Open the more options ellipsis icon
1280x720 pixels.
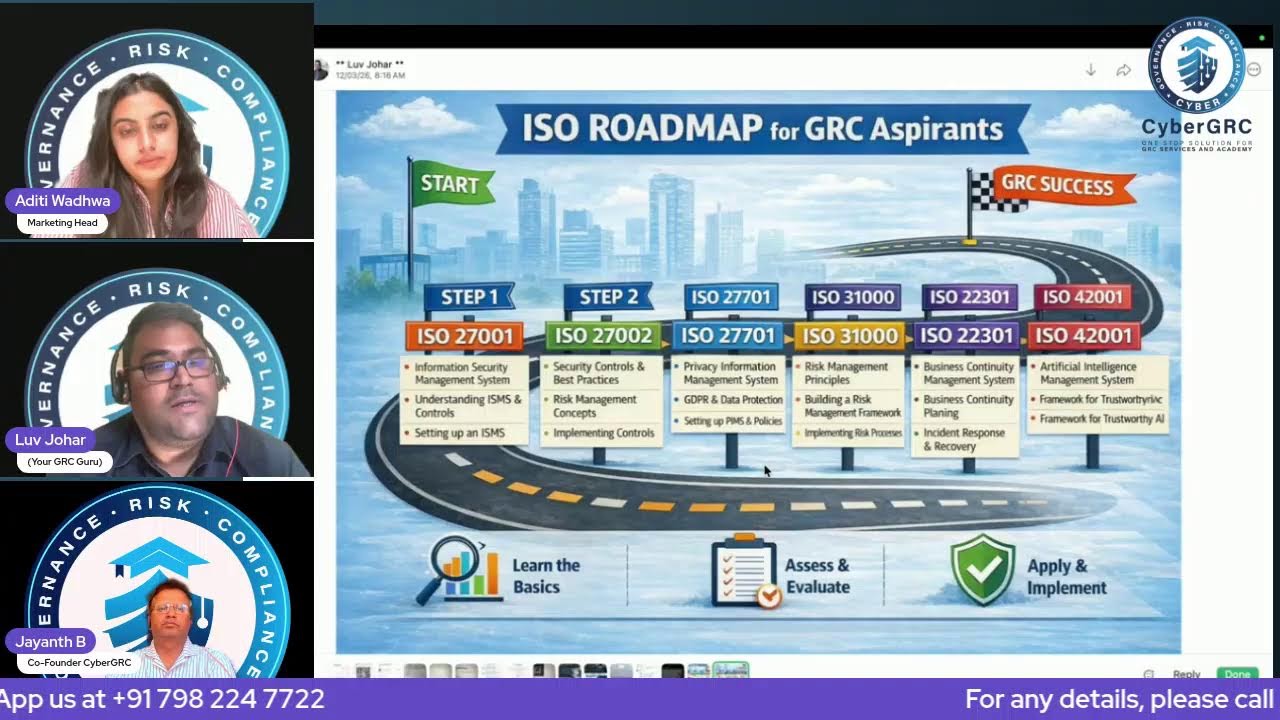(1254, 70)
